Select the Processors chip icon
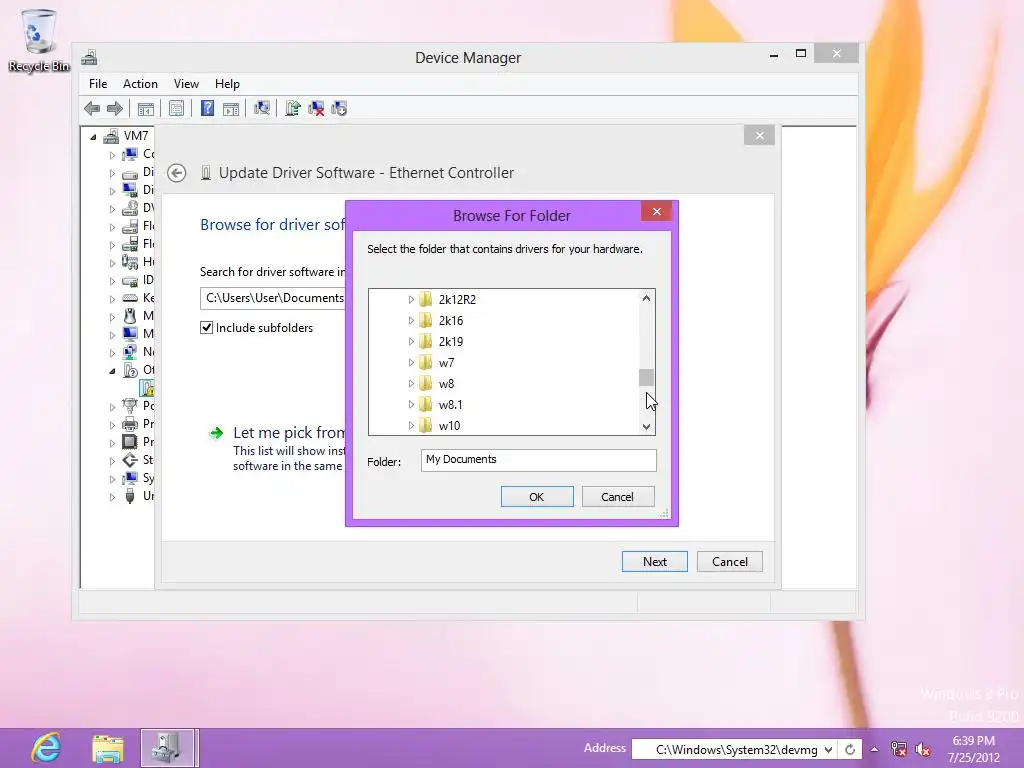This screenshot has width=1024, height=768. coord(131,442)
